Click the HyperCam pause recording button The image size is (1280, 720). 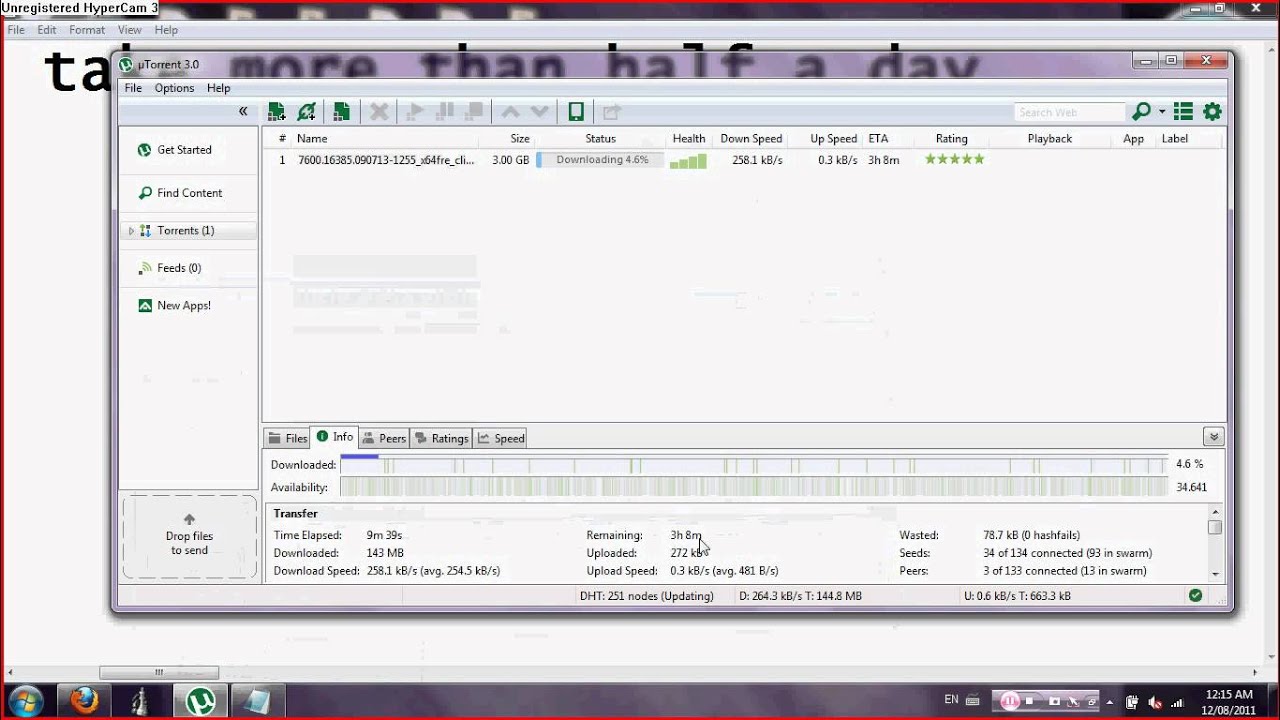[x=1011, y=701]
